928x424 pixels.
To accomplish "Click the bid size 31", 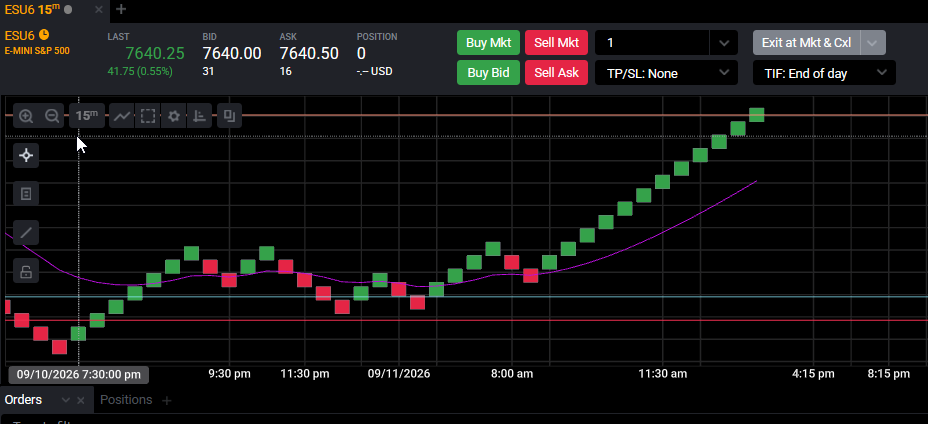I will click(208, 72).
